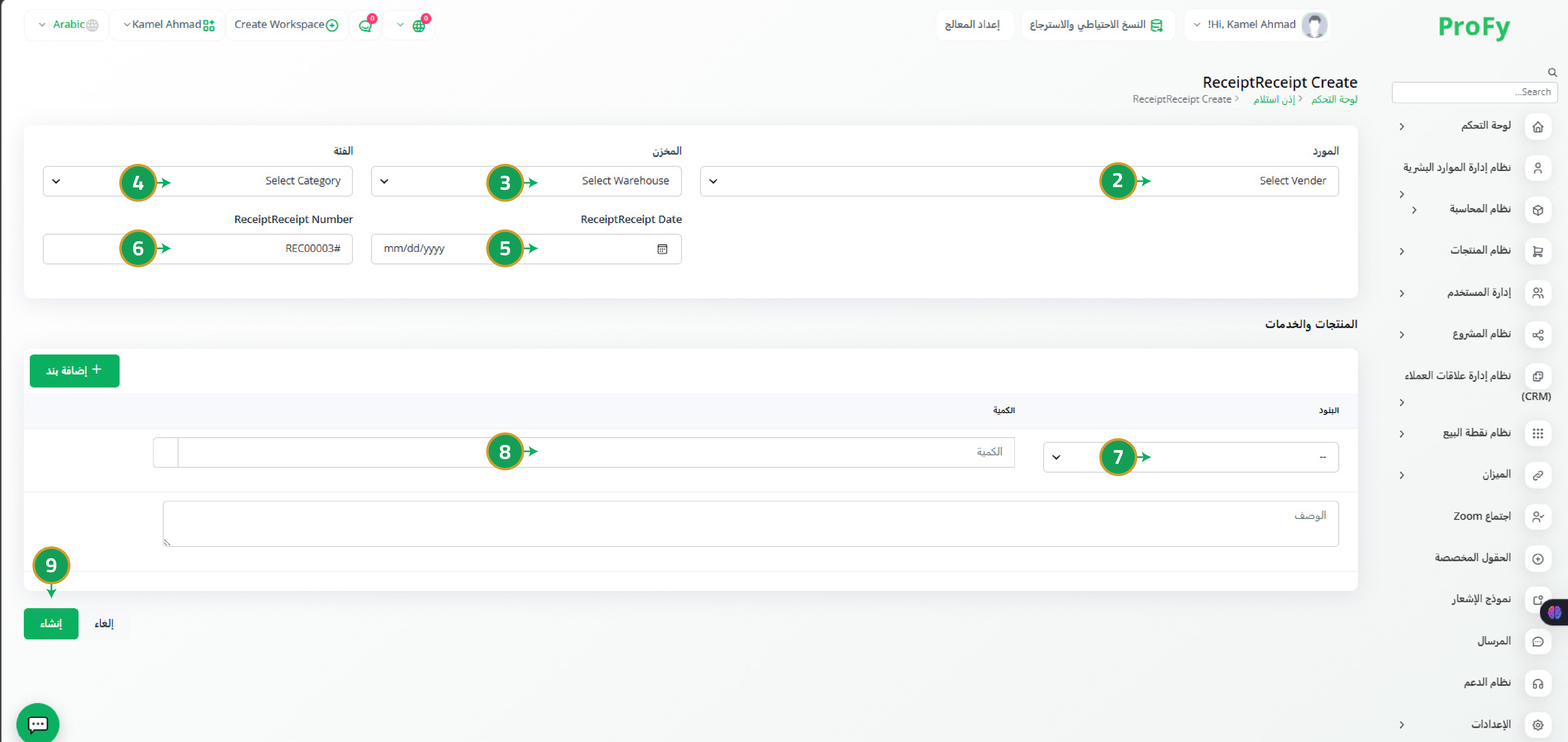Viewport: 1568px width, 742px height.
Task: Click the sidebar search magnifier icon
Action: tap(1552, 72)
